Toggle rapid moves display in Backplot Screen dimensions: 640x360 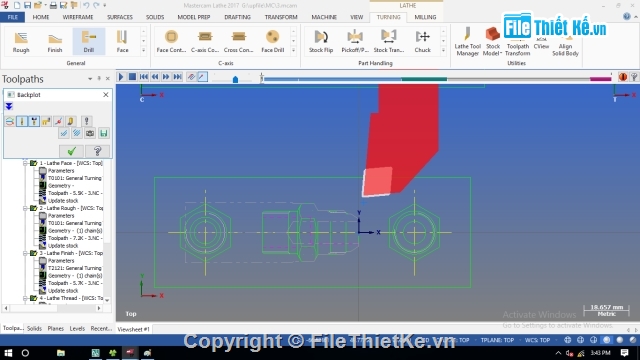tap(46, 121)
